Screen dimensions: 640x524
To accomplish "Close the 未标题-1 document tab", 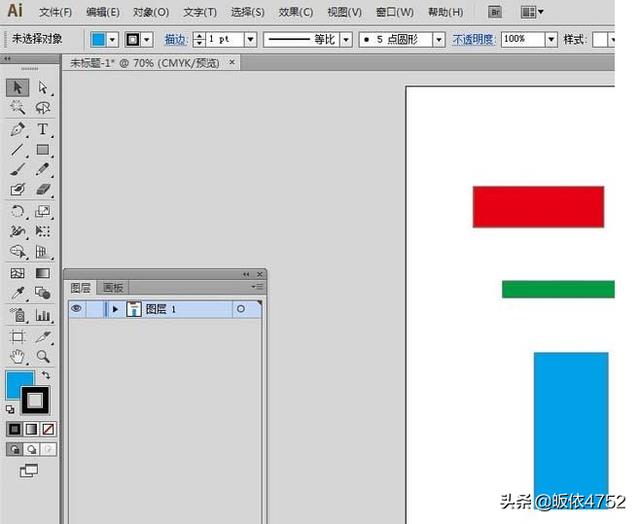I will coord(232,62).
